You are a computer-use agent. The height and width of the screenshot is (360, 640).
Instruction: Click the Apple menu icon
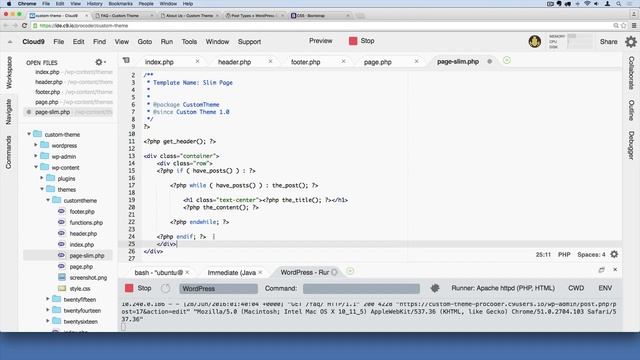(x=9, y=4)
